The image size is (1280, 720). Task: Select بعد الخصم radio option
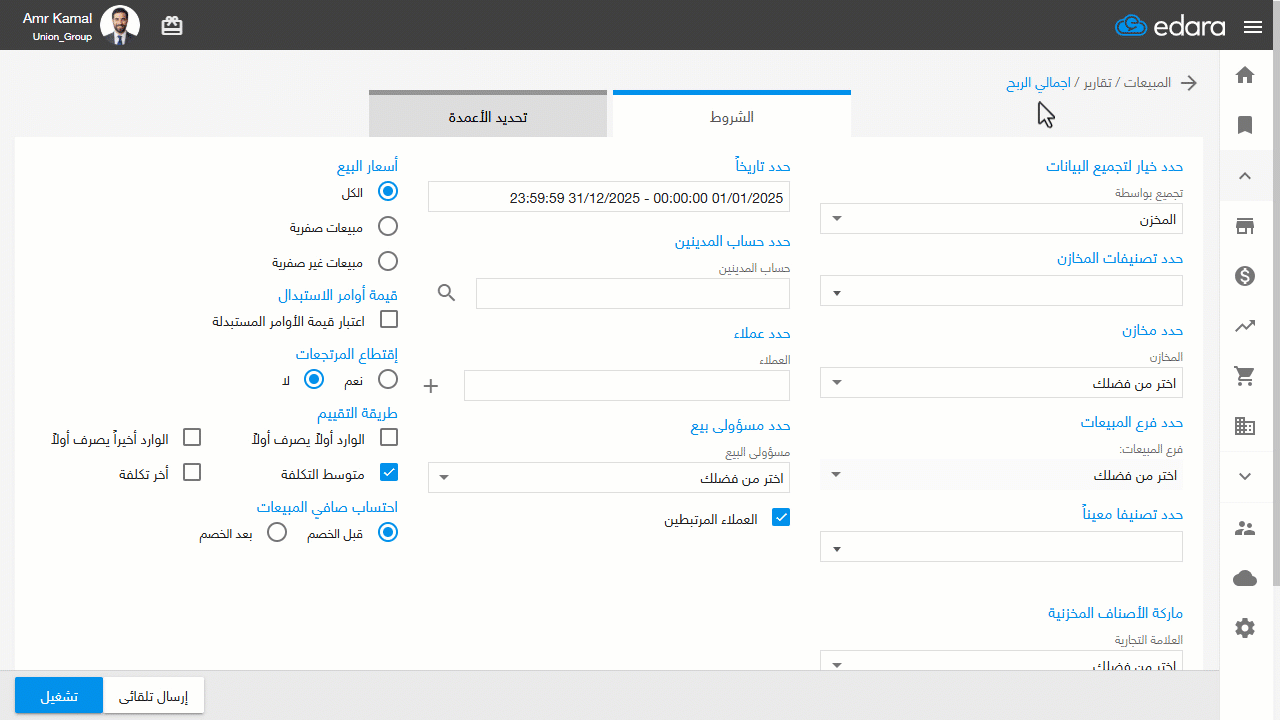[277, 533]
